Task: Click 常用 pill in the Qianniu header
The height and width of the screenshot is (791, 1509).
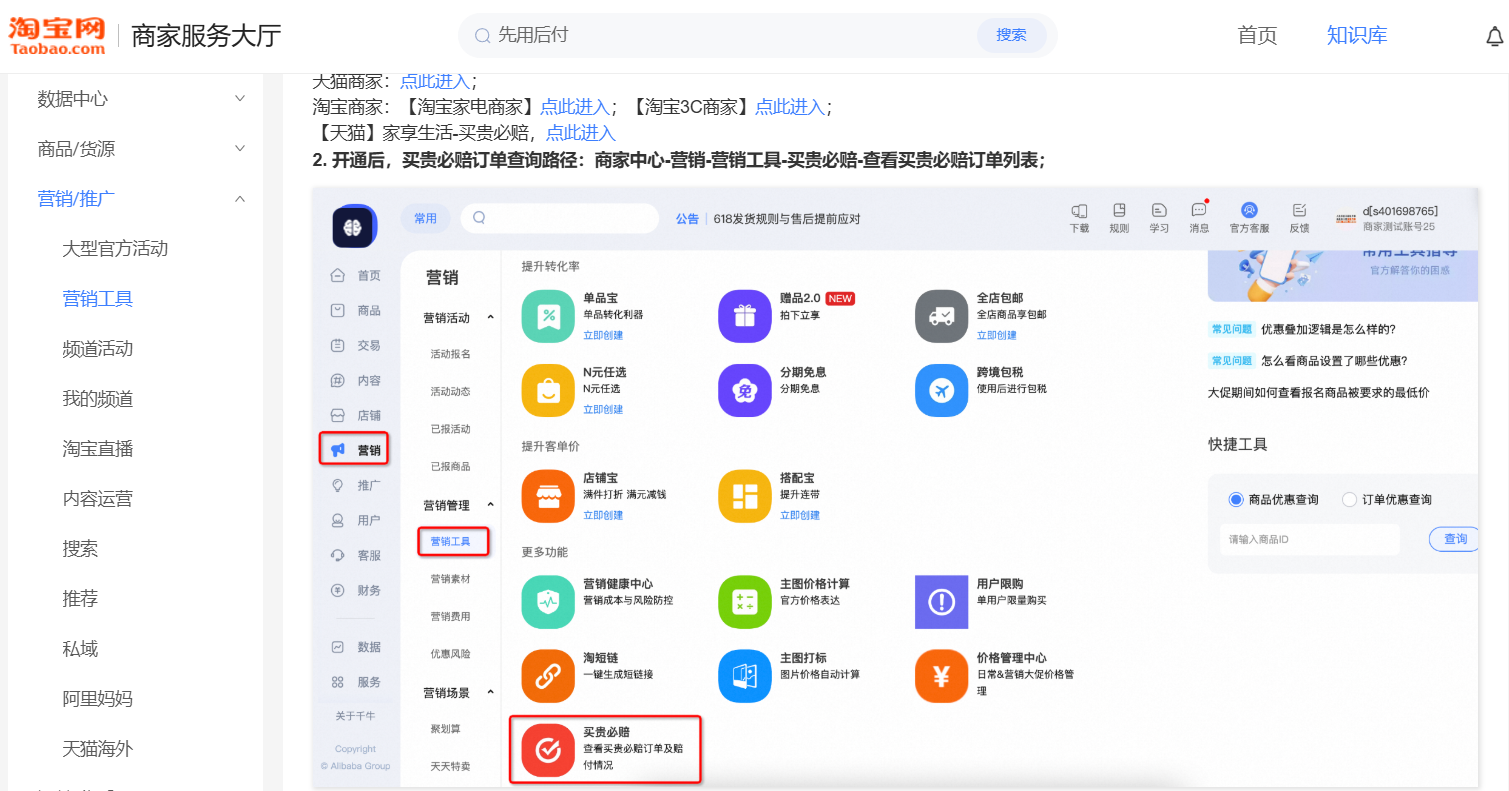Action: (426, 218)
